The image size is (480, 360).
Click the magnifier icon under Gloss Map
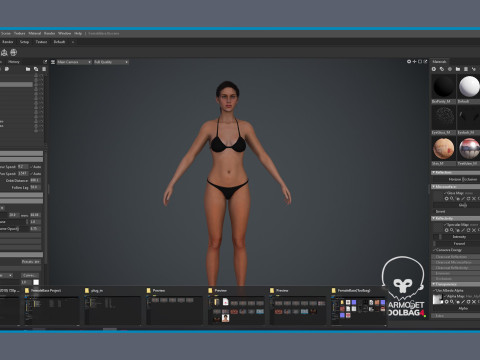pos(452,199)
